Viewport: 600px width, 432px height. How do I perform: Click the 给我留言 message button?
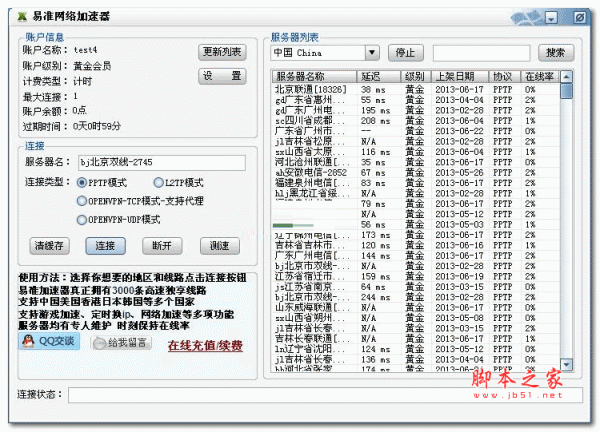121,342
